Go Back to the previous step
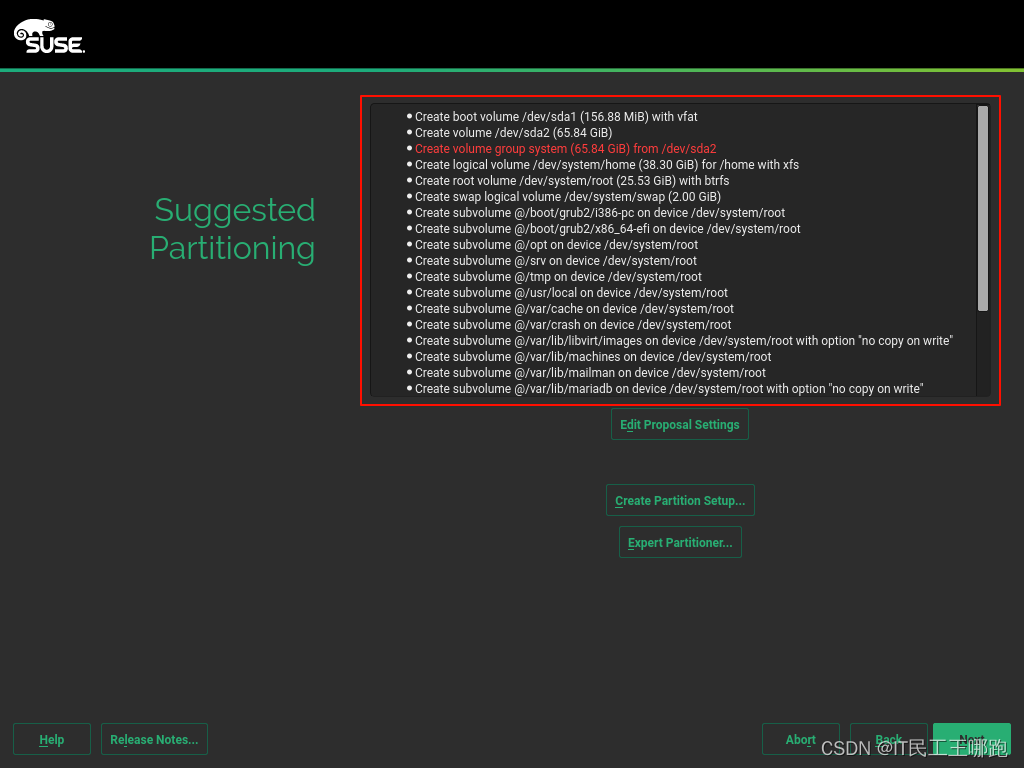 (x=888, y=739)
